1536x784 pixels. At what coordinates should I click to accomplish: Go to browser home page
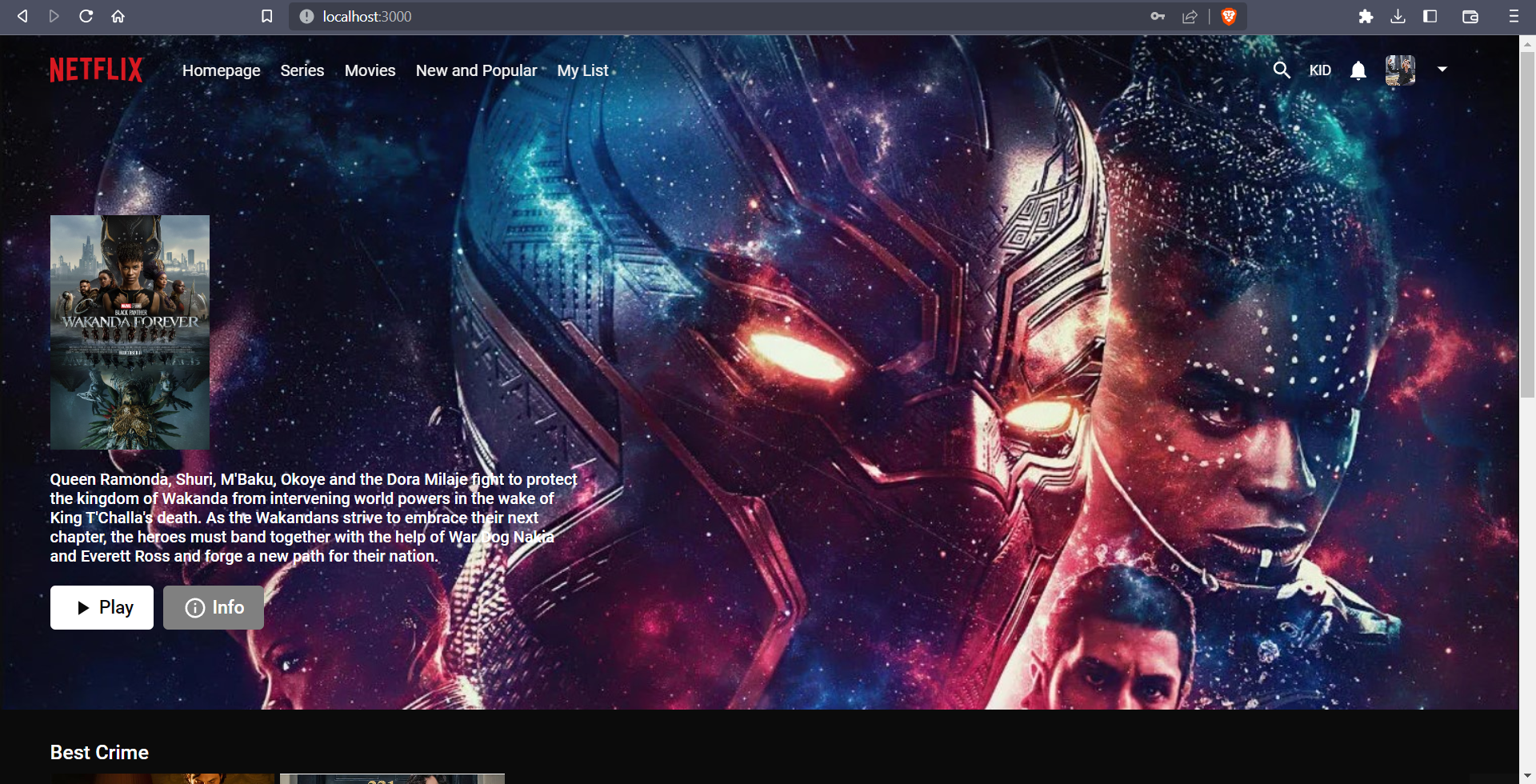(118, 16)
